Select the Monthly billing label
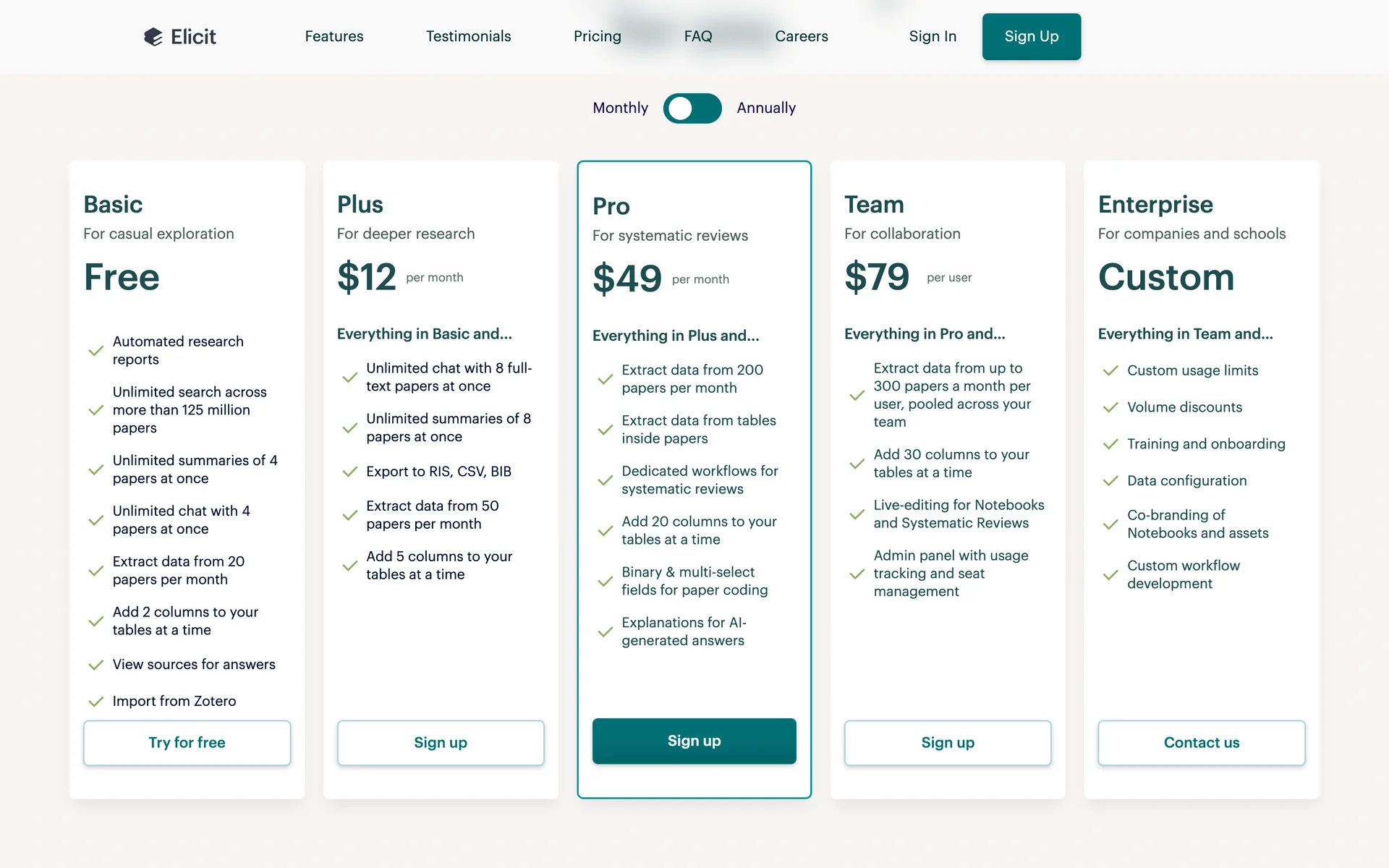This screenshot has width=1389, height=868. (620, 108)
